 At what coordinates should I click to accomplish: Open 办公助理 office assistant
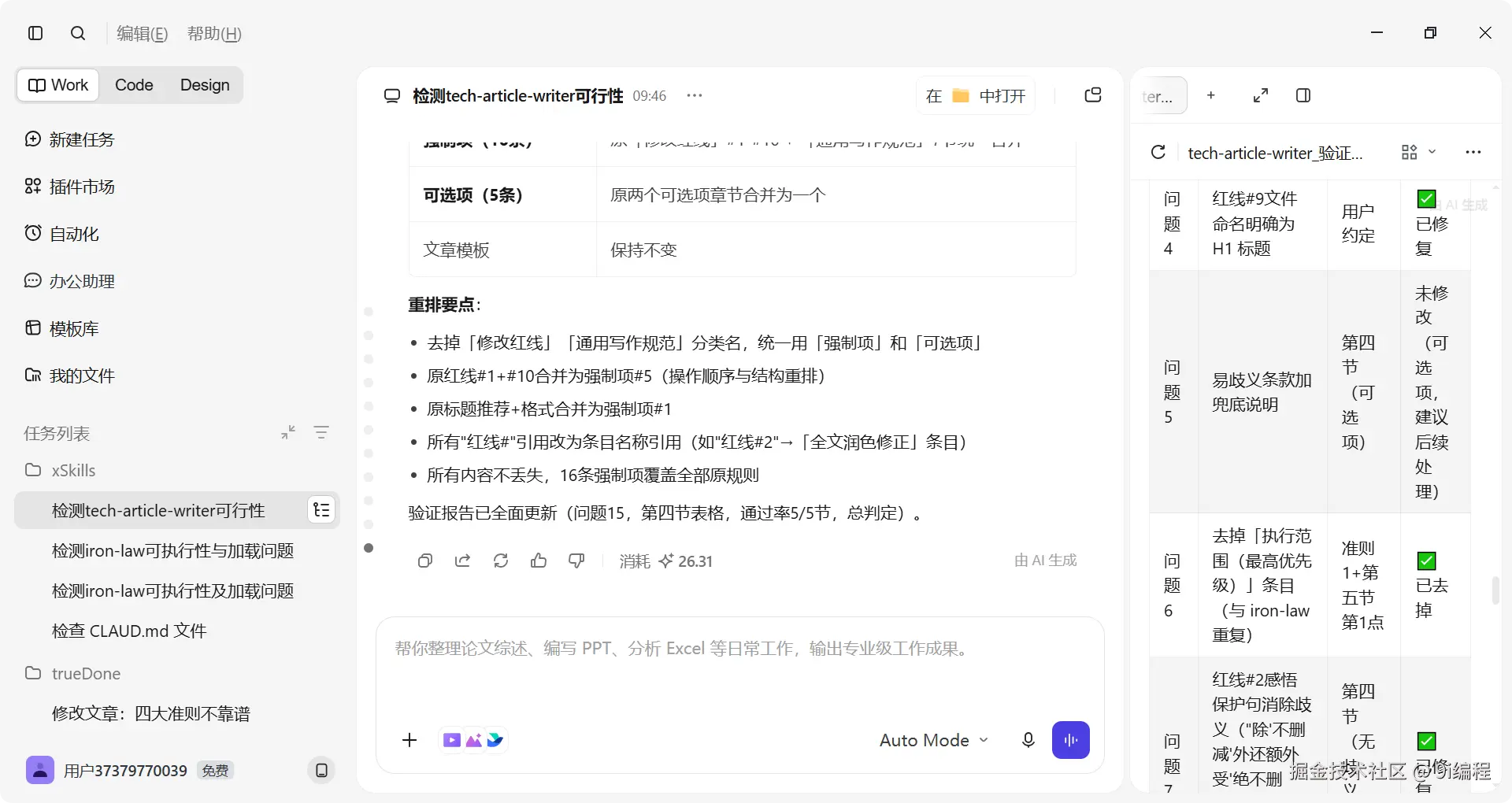coord(69,281)
